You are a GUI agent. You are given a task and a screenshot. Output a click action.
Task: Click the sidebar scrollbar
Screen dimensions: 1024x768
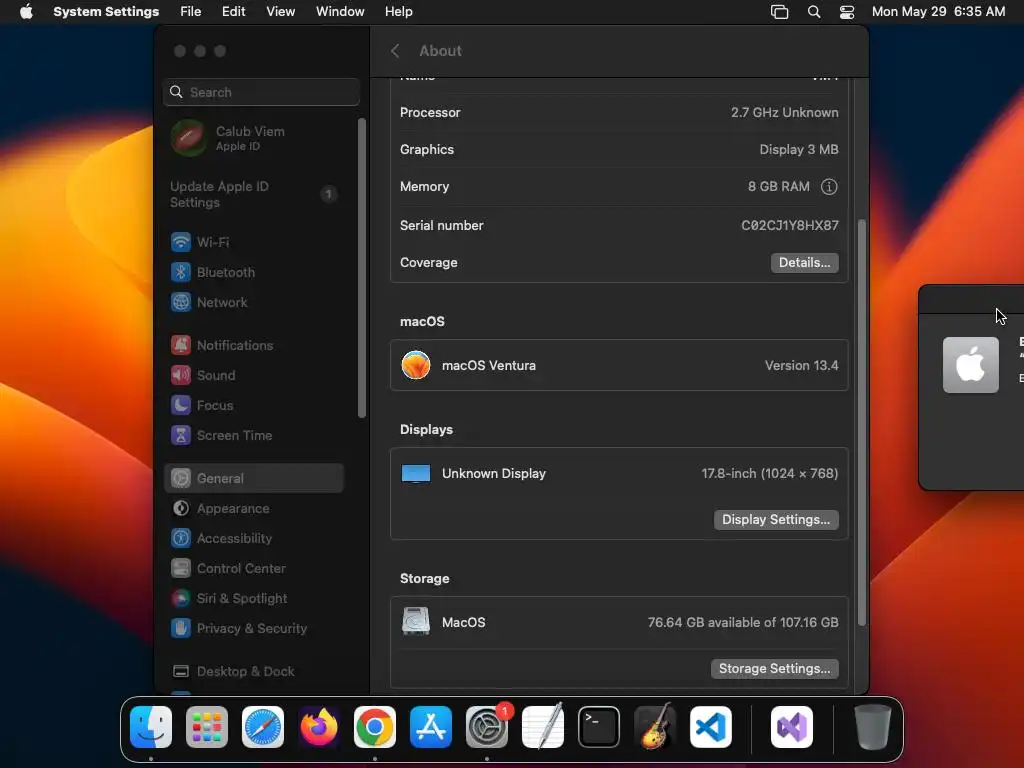tap(362, 268)
